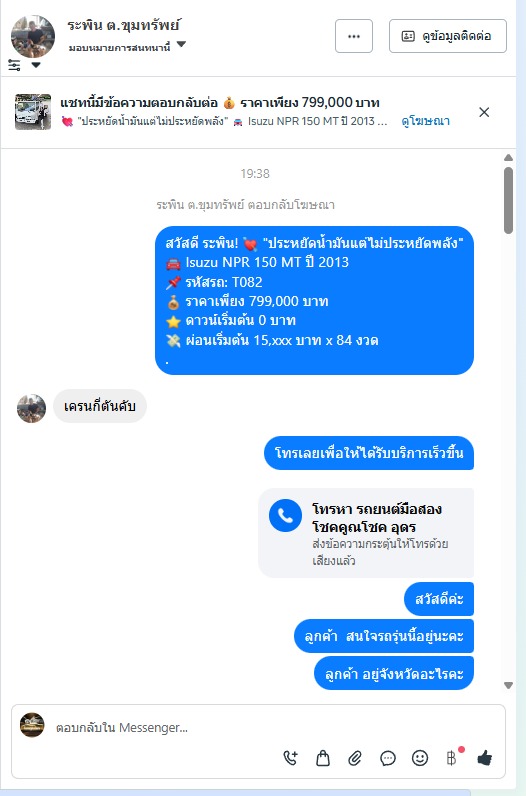
Task: Open ระพิน ต.ขุมทรัพย์ profile picture in header
Action: tap(33, 37)
